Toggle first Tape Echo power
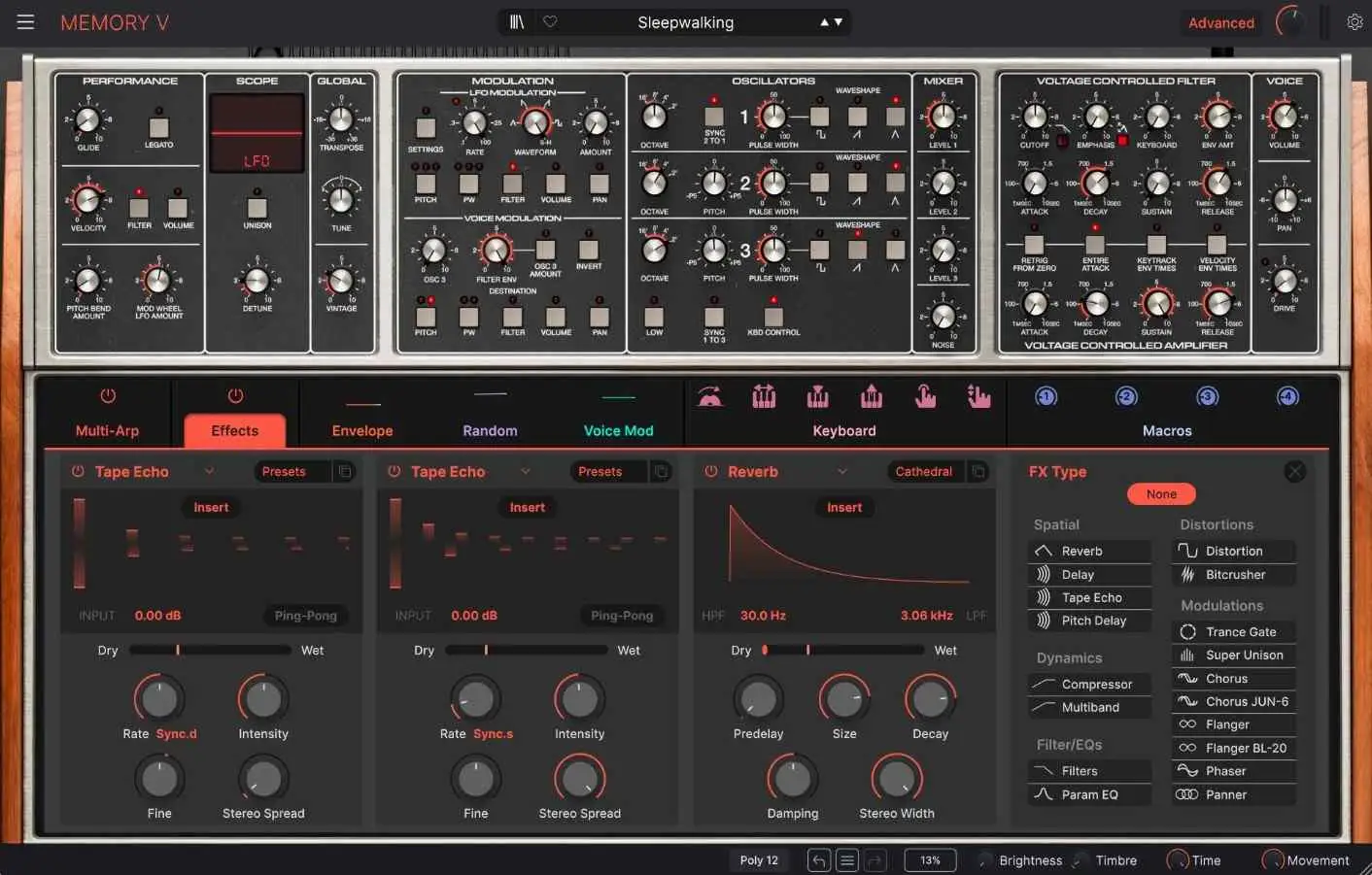1372x875 pixels. pos(78,471)
